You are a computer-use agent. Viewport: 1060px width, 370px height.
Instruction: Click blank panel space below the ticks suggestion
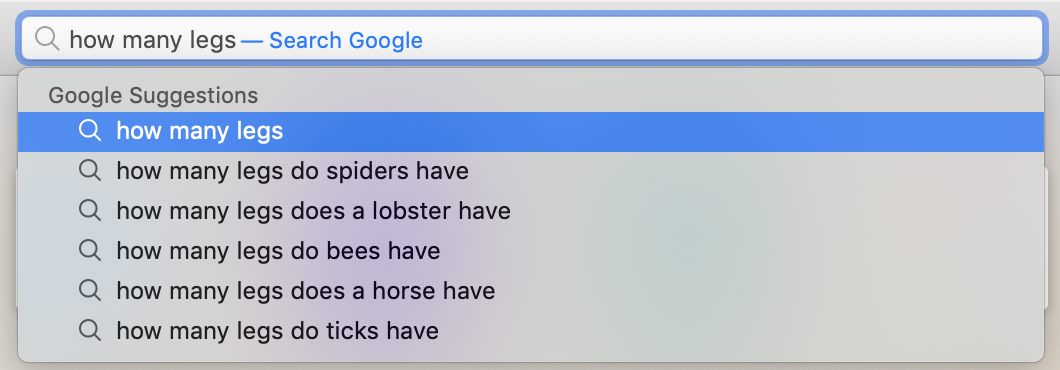click(x=531, y=356)
